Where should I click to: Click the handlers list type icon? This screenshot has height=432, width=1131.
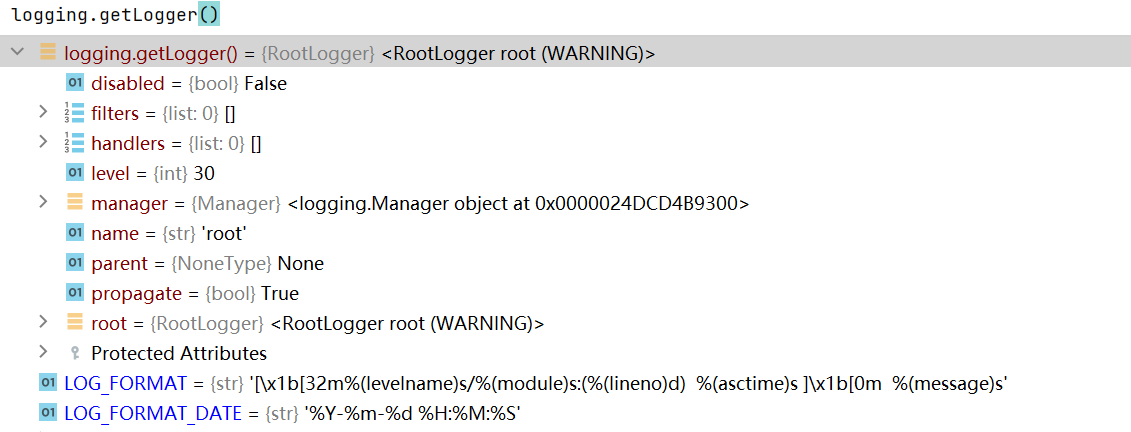pyautogui.click(x=75, y=143)
